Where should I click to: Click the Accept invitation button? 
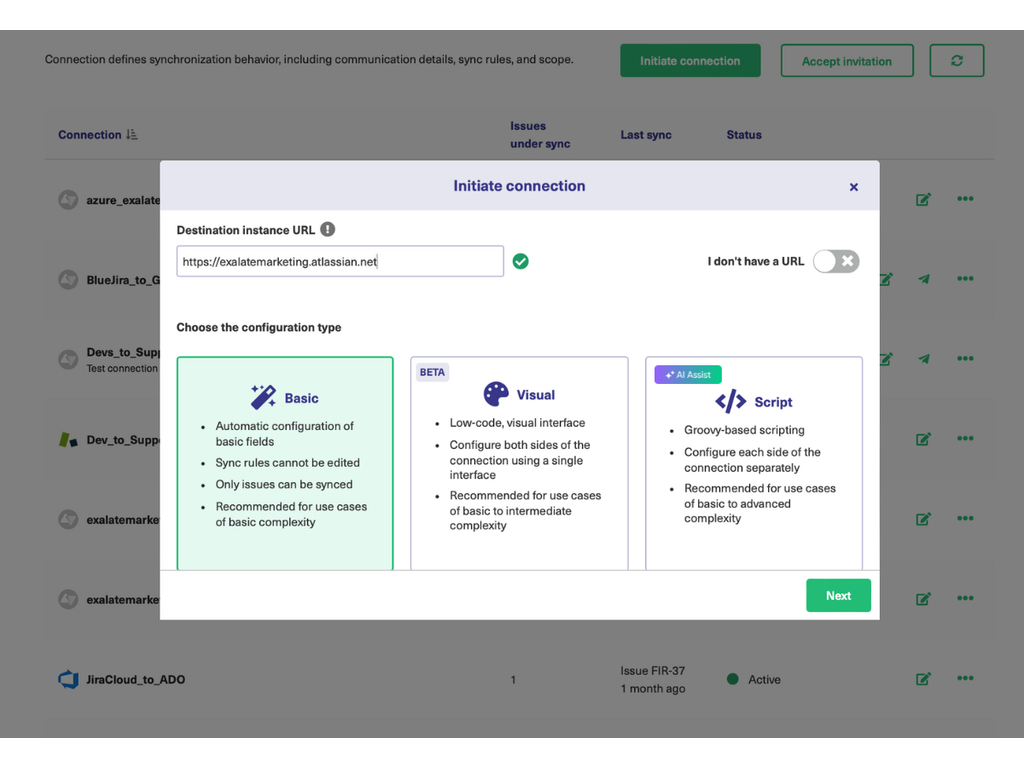[846, 61]
